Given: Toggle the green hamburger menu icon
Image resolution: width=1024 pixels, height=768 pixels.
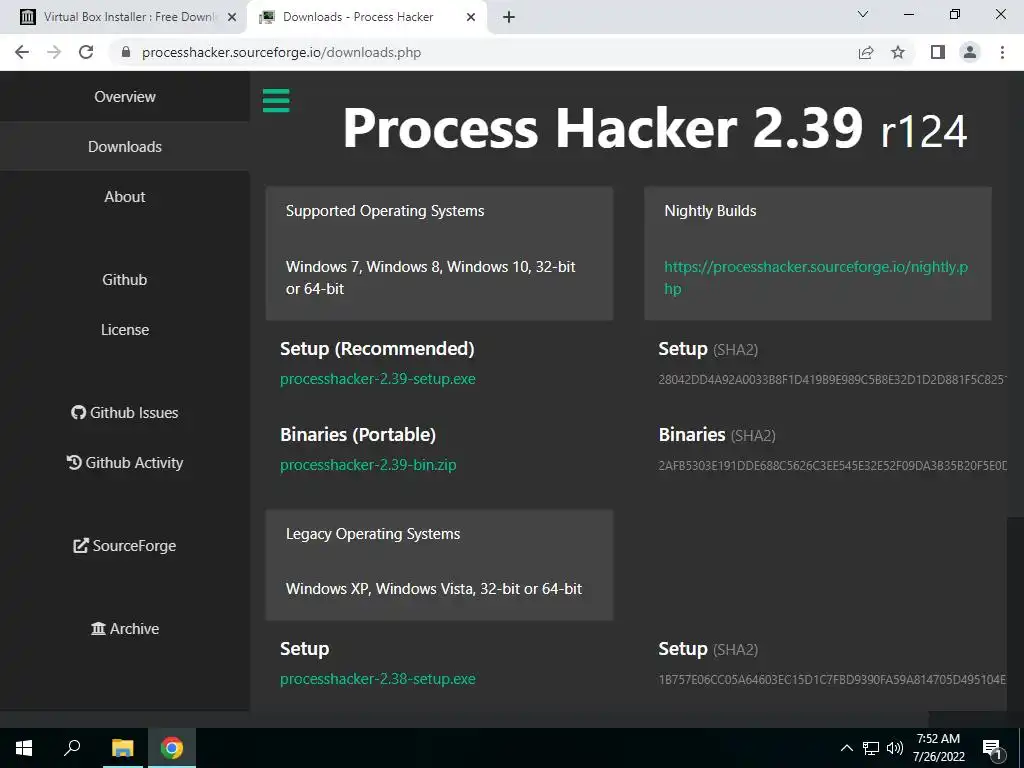Looking at the screenshot, I should (x=276, y=101).
